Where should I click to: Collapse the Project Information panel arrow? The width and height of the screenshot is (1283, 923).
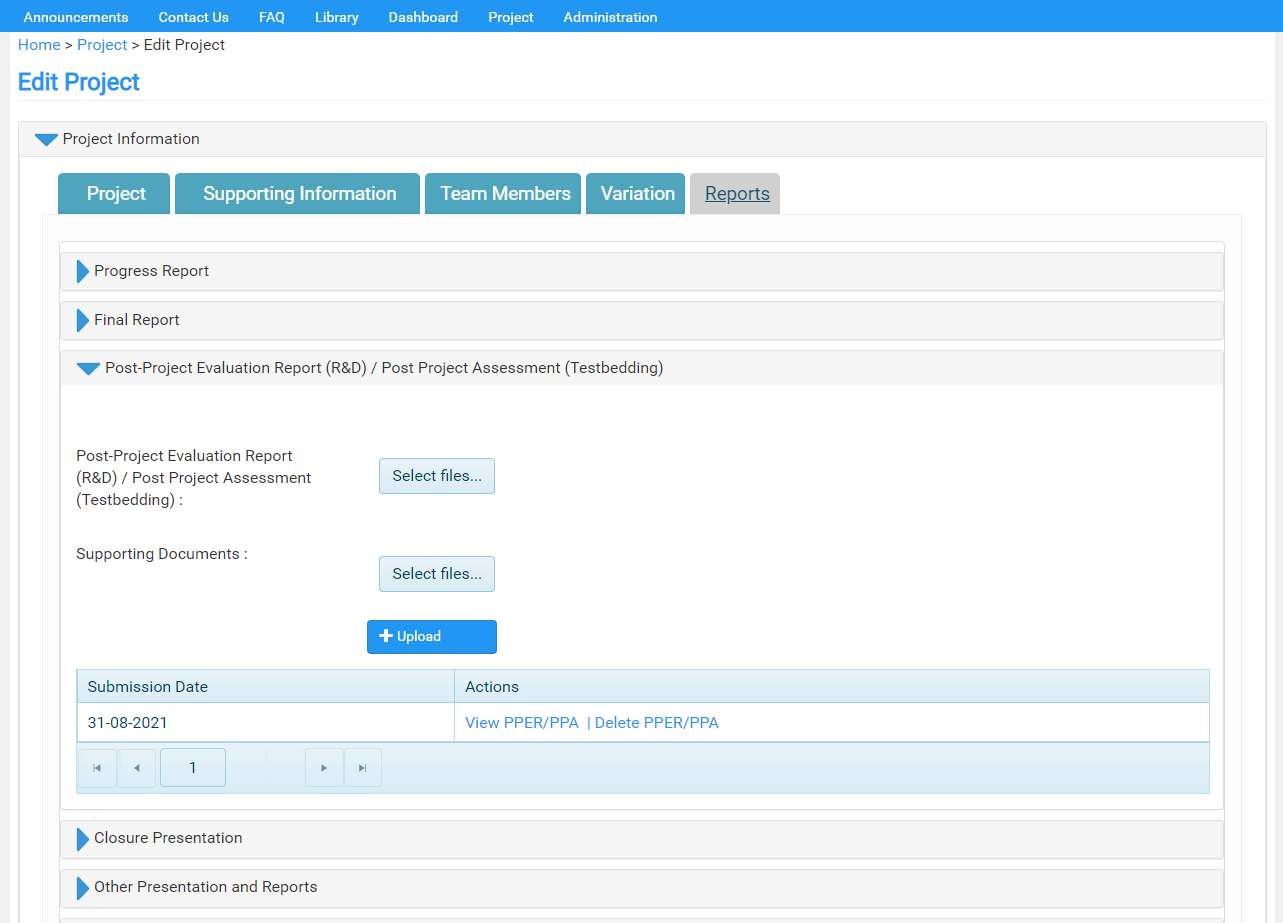click(x=46, y=140)
